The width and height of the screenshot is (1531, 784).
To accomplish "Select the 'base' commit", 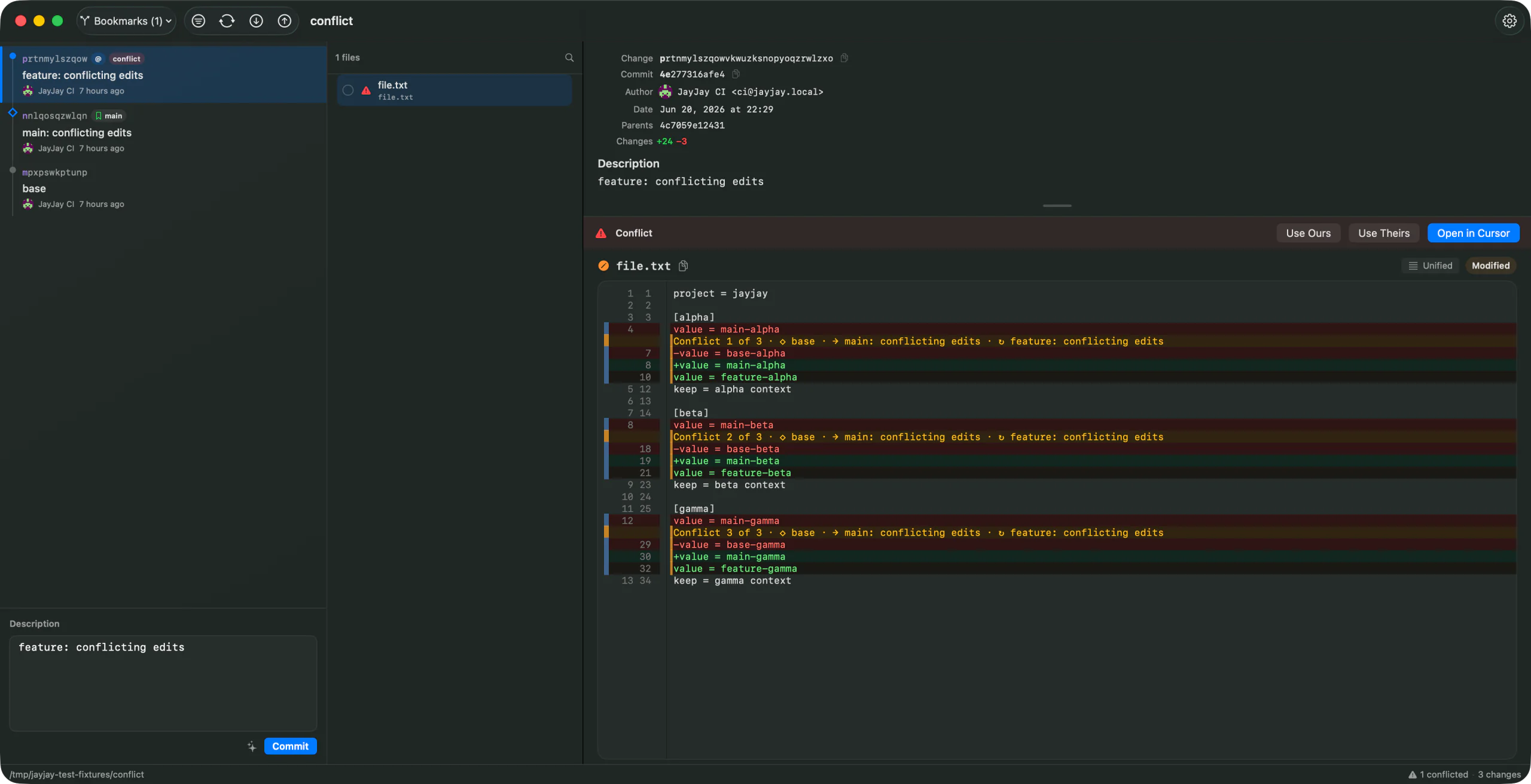I will pyautogui.click(x=164, y=188).
